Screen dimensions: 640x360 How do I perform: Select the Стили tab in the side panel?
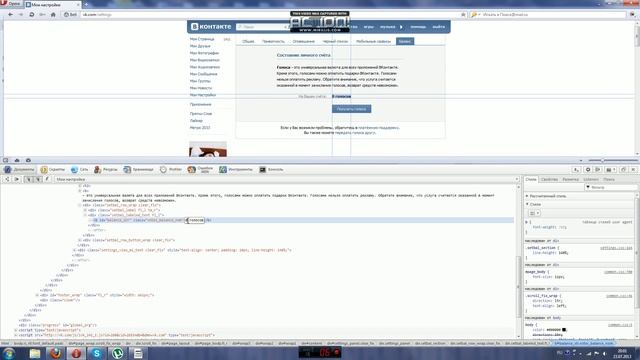point(531,179)
